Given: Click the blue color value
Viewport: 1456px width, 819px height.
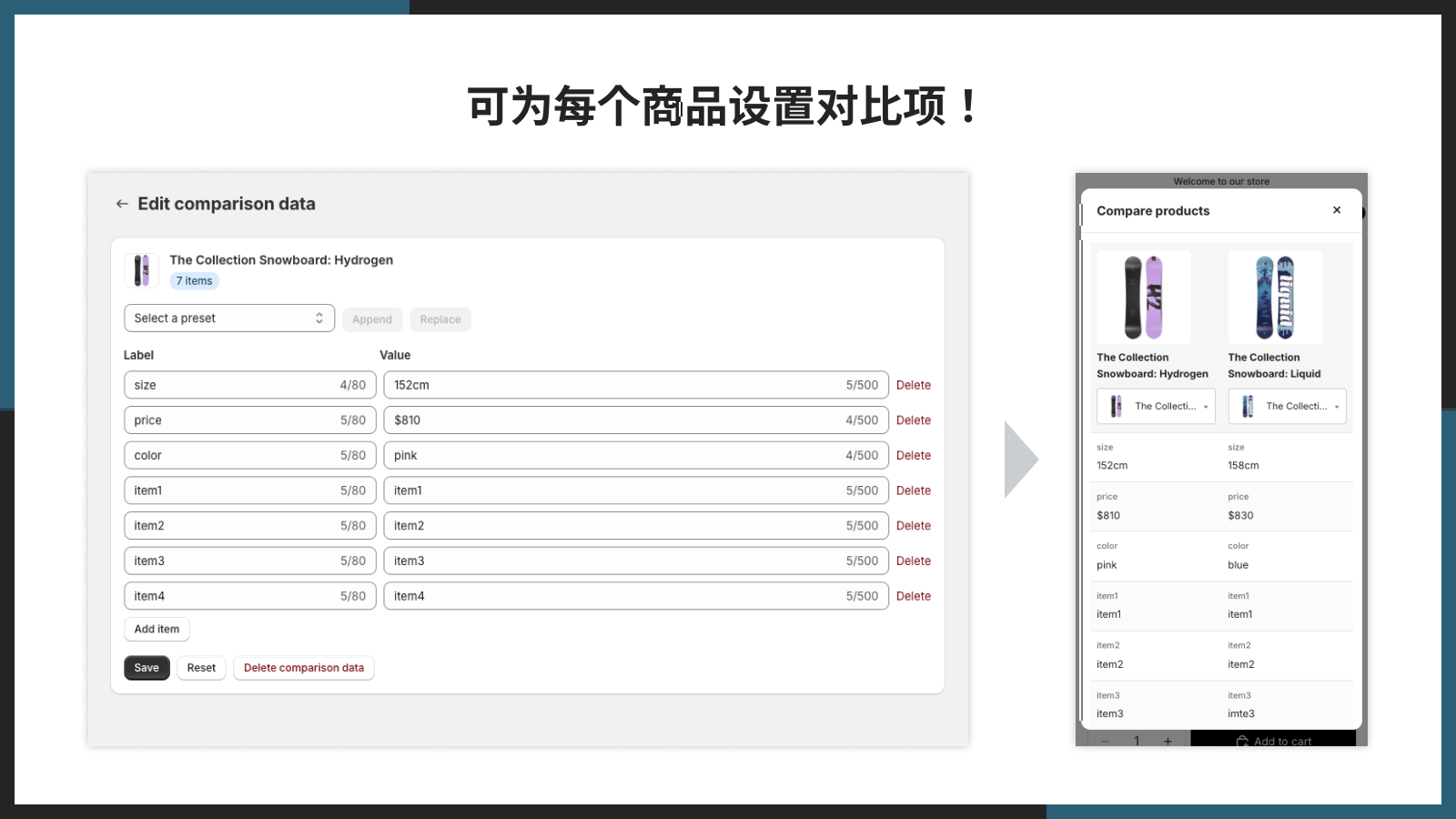Looking at the screenshot, I should coord(1238,565).
